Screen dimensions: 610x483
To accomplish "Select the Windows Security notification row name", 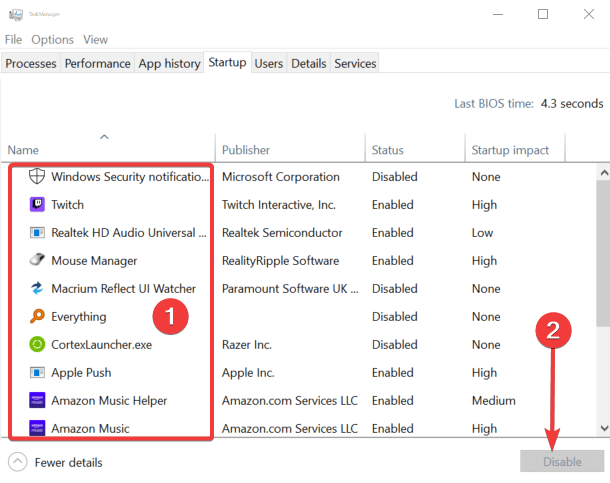I will 130,177.
